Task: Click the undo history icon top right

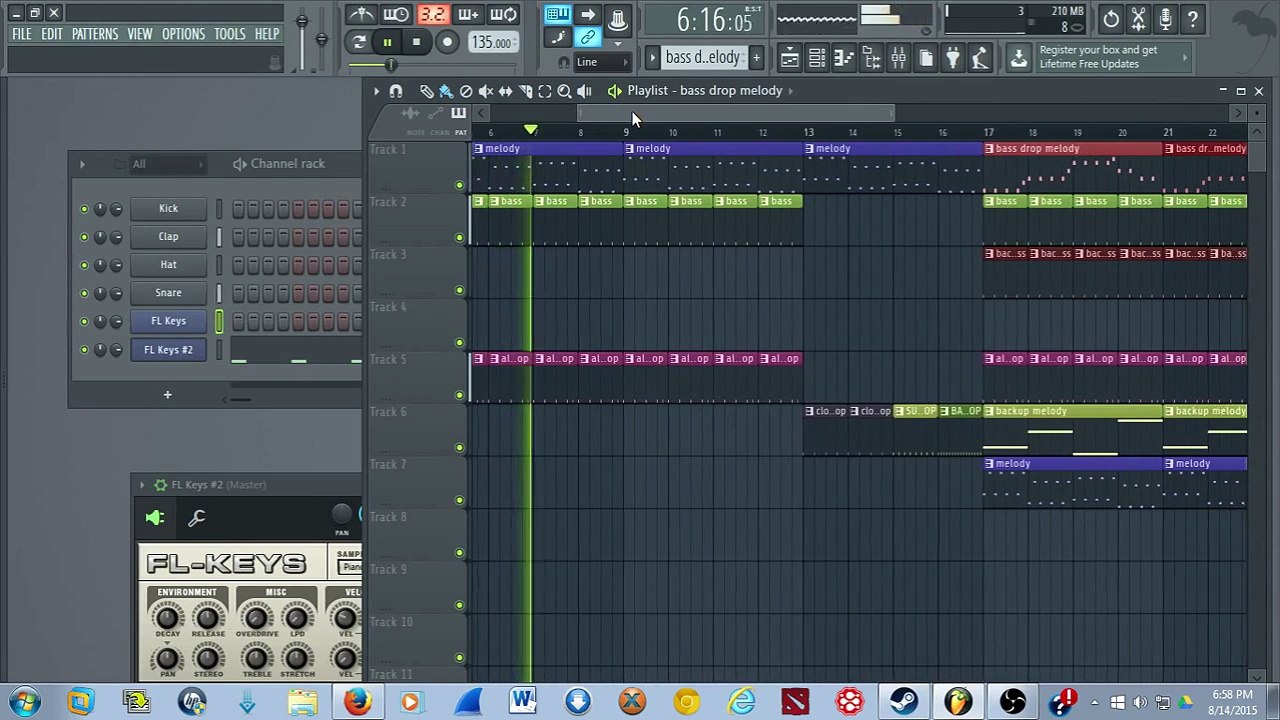Action: [1111, 19]
